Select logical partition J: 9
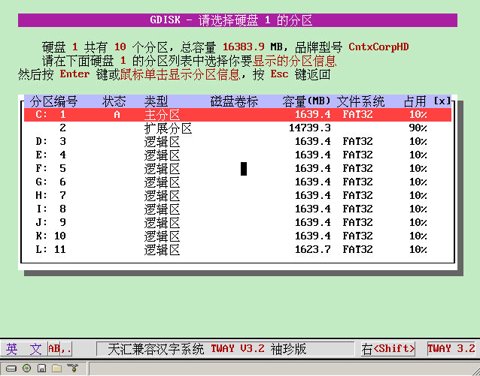Viewport: 480px width, 376px height. [238, 222]
